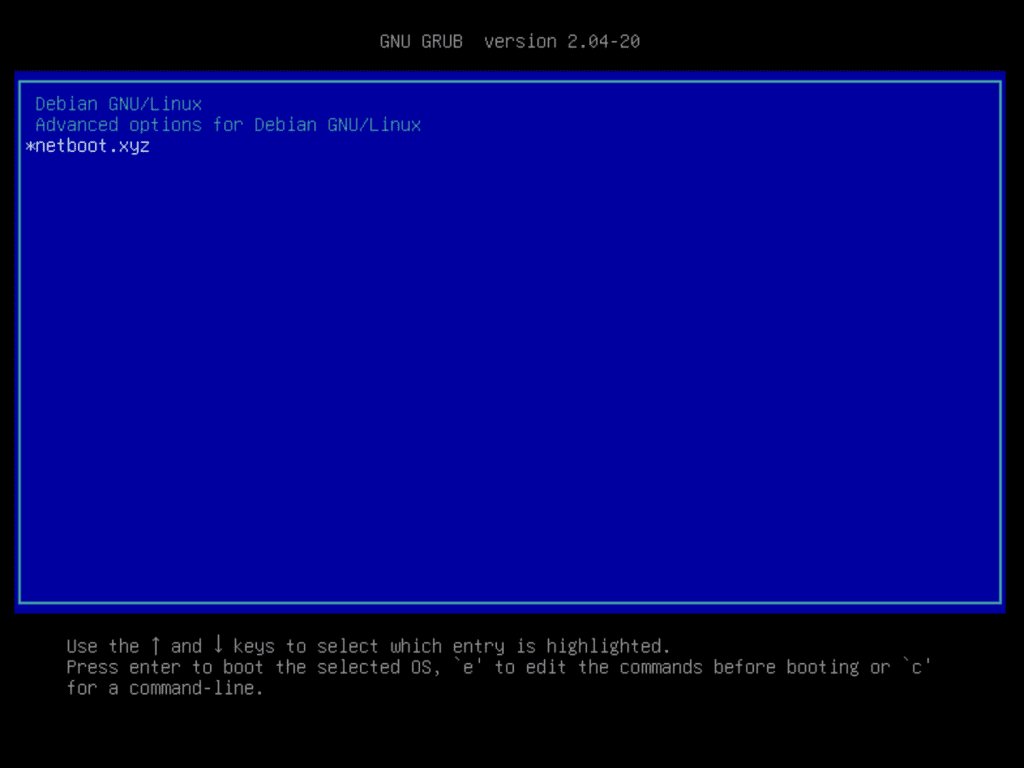Click the 'for a command-line.' text
Screen dimensions: 1024x768
[165, 688]
